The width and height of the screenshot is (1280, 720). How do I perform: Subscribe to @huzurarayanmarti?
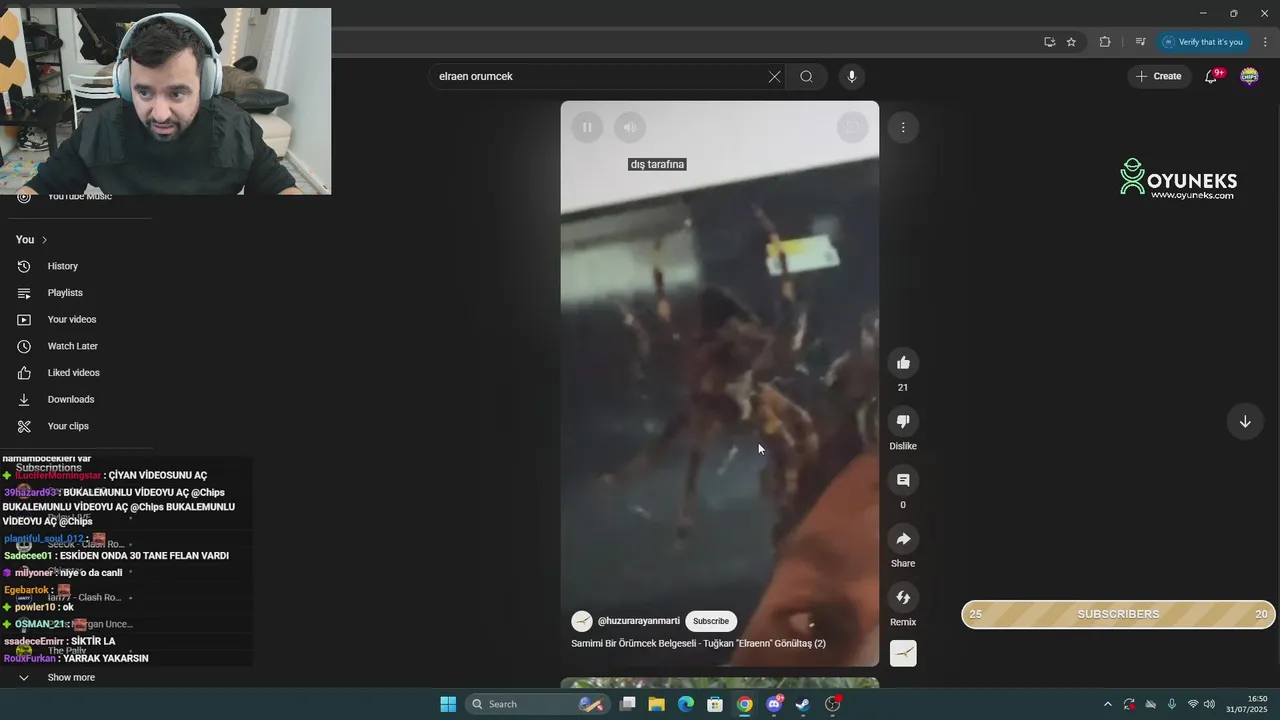point(711,621)
